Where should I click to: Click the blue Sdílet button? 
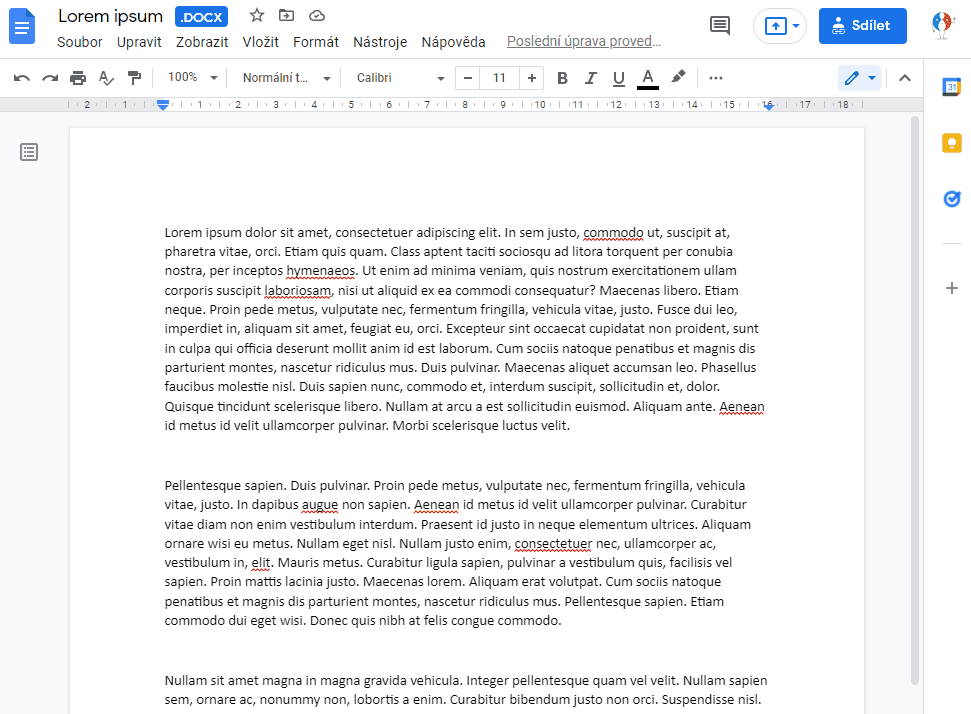(x=862, y=26)
